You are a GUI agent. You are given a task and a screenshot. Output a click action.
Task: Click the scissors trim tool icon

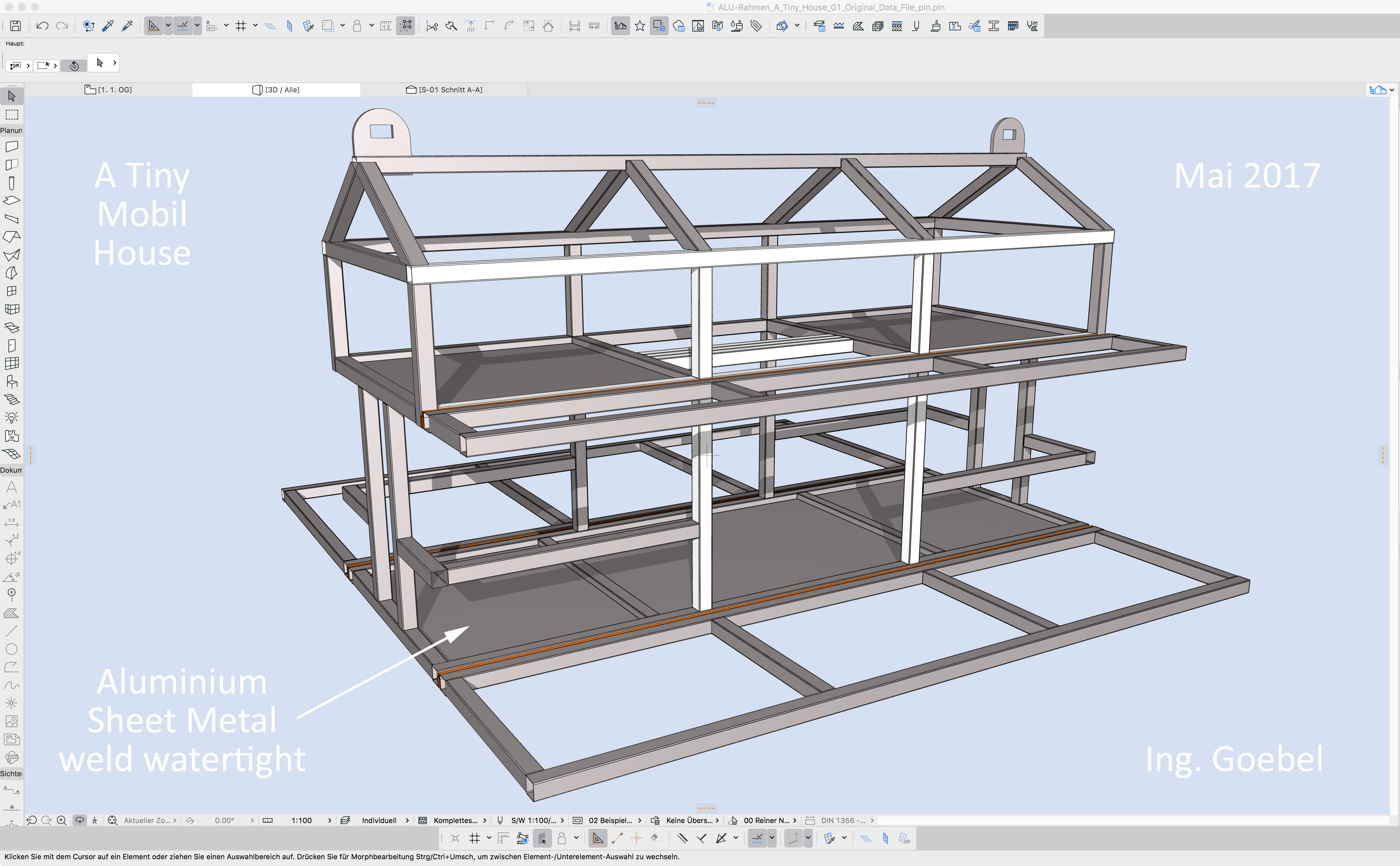click(432, 26)
